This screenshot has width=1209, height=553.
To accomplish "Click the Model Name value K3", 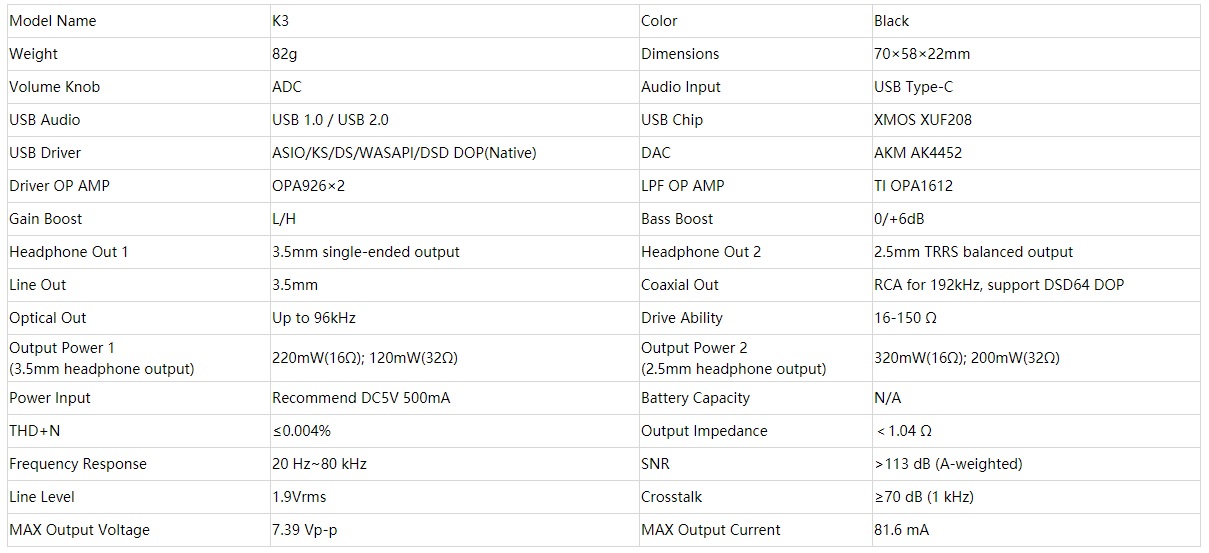I will [x=281, y=21].
